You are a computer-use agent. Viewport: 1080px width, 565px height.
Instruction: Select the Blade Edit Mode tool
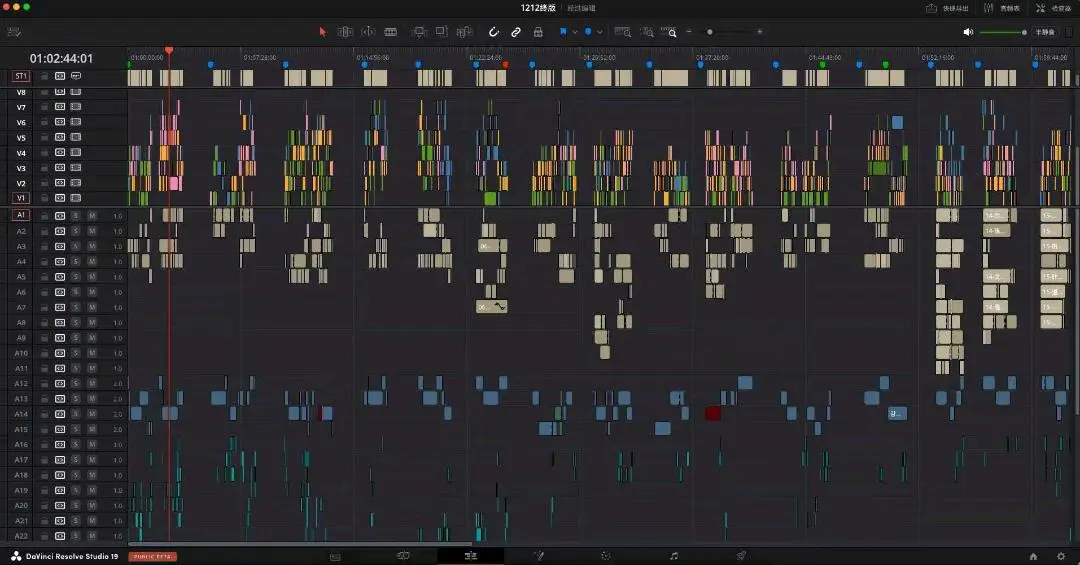pos(391,32)
